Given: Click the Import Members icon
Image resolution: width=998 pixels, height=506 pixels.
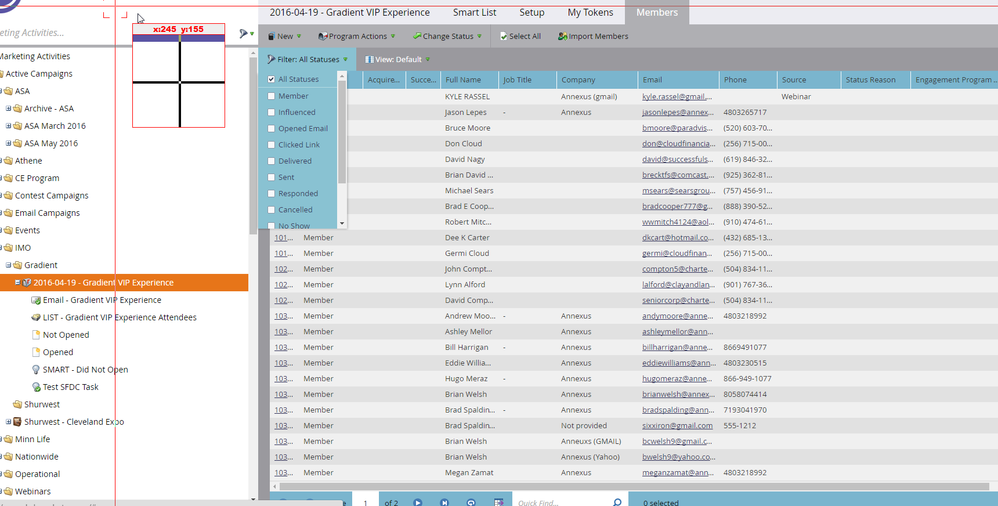Looking at the screenshot, I should 563,37.
